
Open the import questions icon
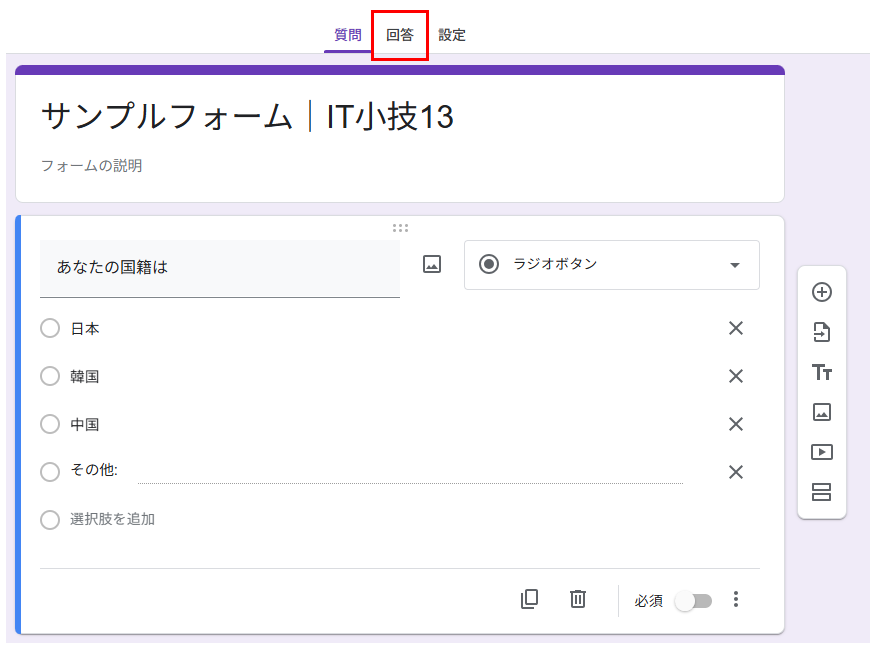pos(822,332)
